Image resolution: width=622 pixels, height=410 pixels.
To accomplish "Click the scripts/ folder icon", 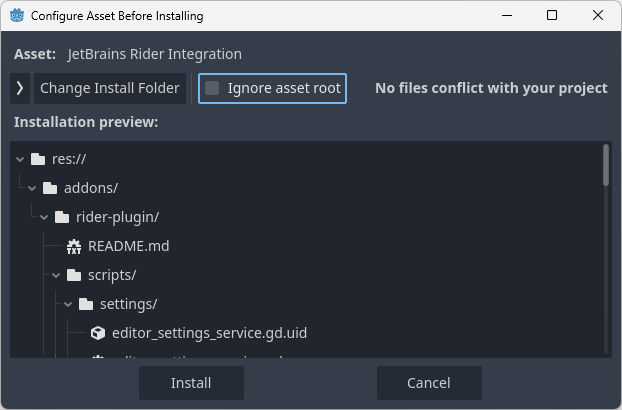I will point(74,275).
